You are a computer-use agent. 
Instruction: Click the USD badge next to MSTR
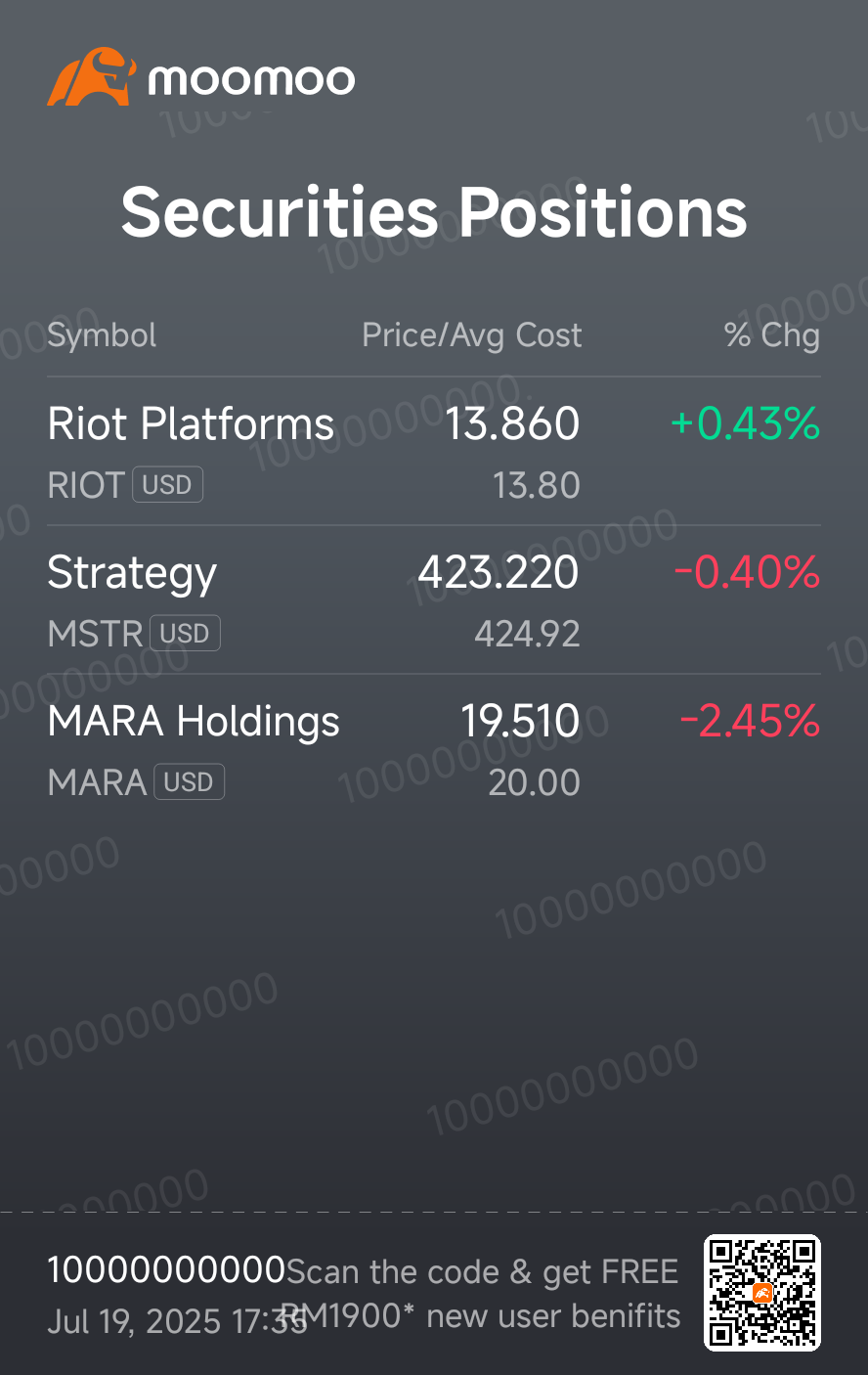pyautogui.click(x=185, y=633)
